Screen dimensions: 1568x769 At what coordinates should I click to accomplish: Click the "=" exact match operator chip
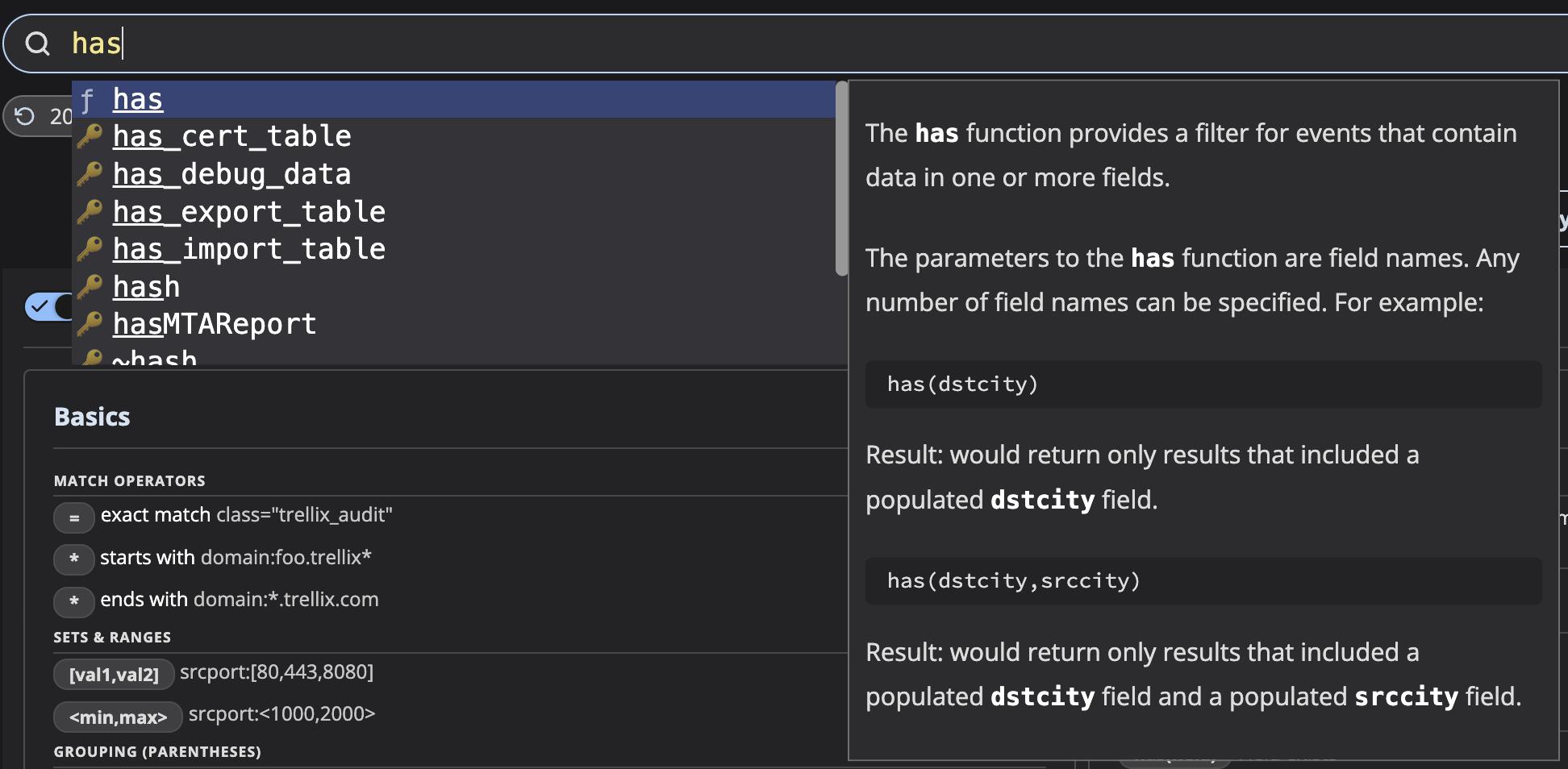[74, 518]
